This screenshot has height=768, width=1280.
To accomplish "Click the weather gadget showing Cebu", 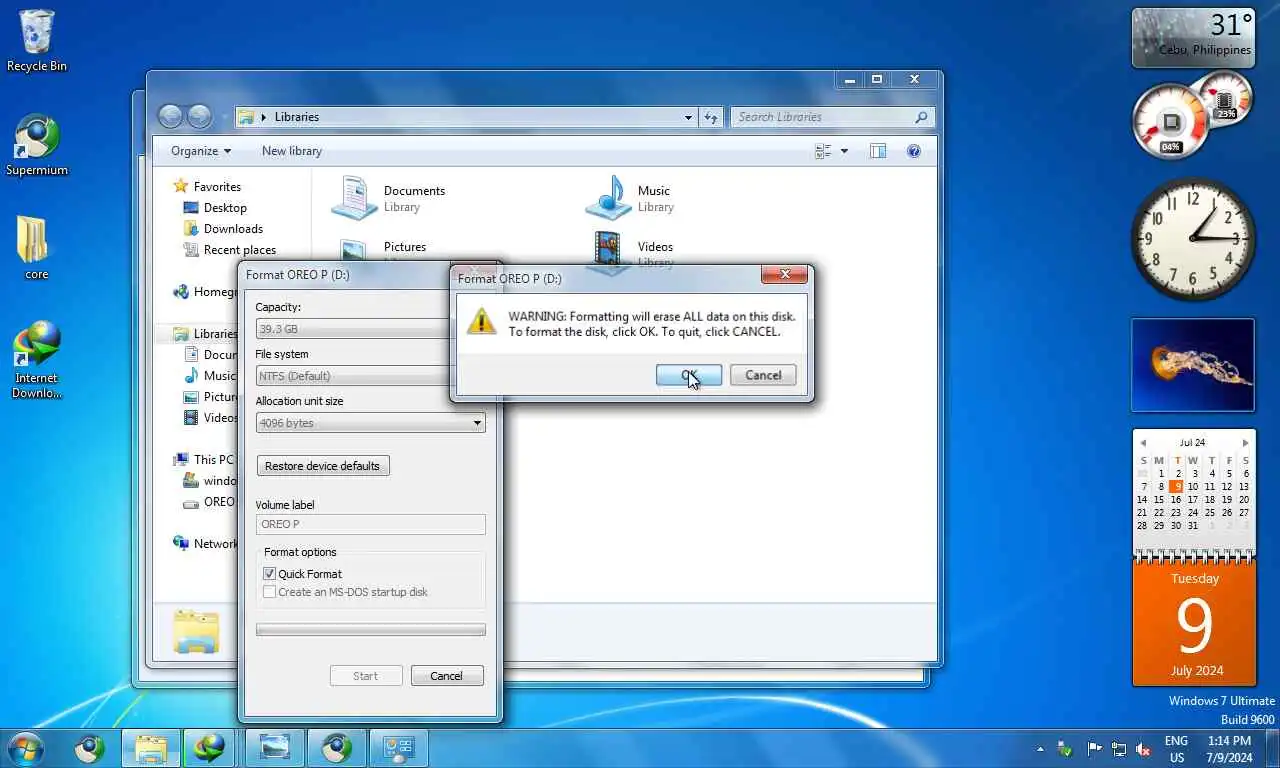I will (x=1193, y=38).
